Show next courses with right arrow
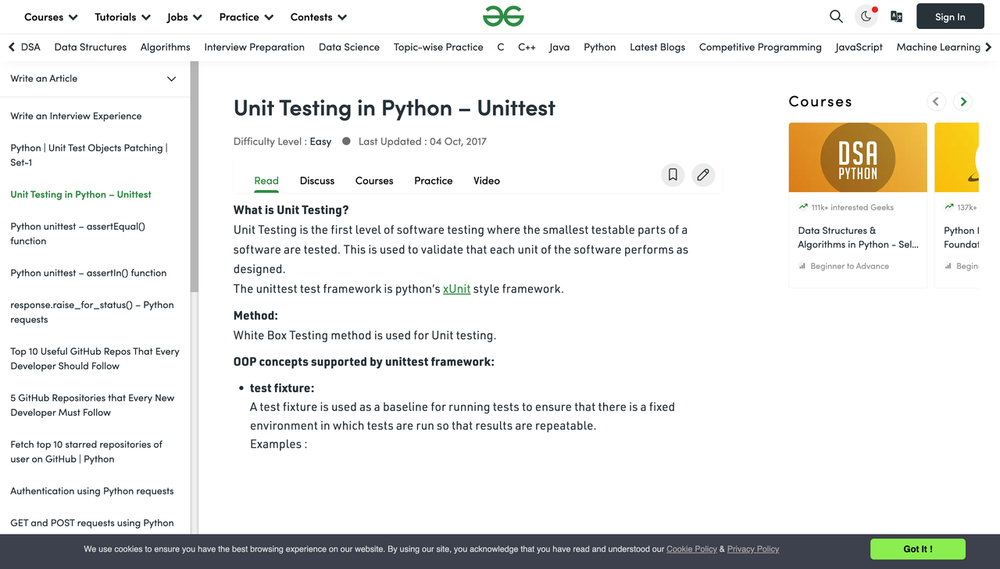Image resolution: width=1000 pixels, height=569 pixels. [963, 101]
